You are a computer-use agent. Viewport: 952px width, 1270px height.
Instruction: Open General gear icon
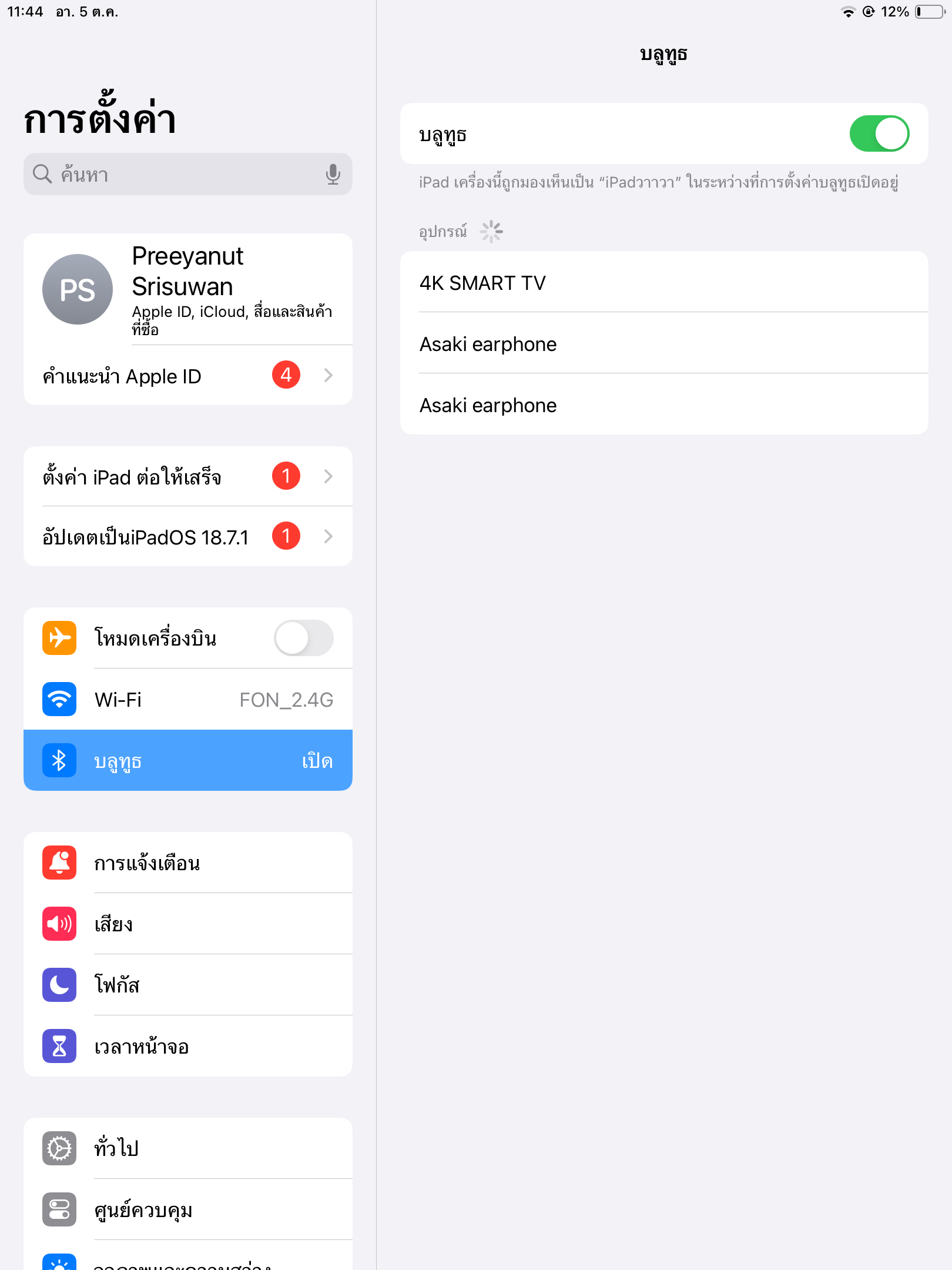[x=59, y=1148]
